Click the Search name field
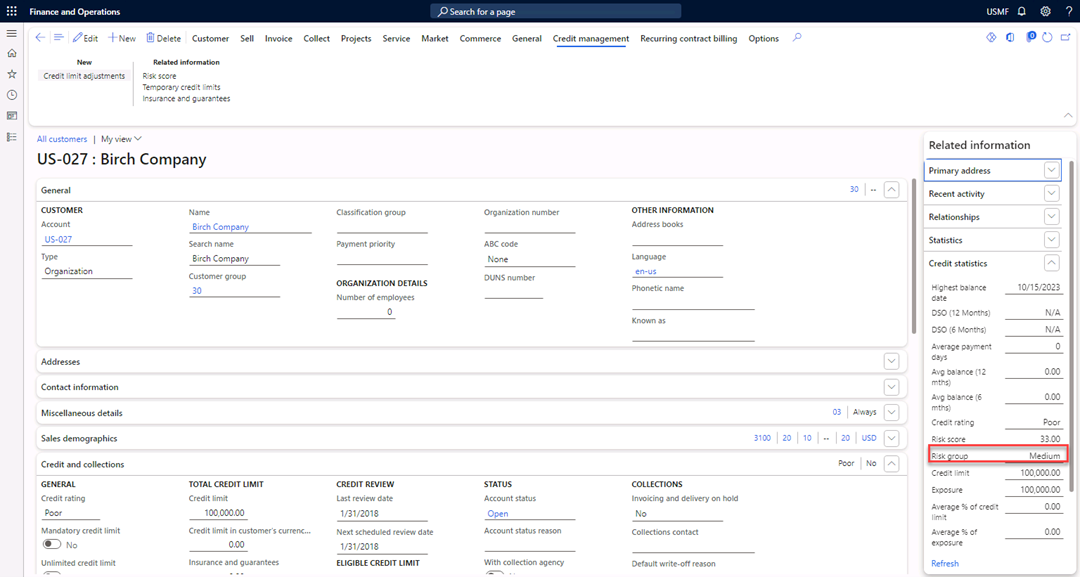The width and height of the screenshot is (1080, 577). [234, 258]
